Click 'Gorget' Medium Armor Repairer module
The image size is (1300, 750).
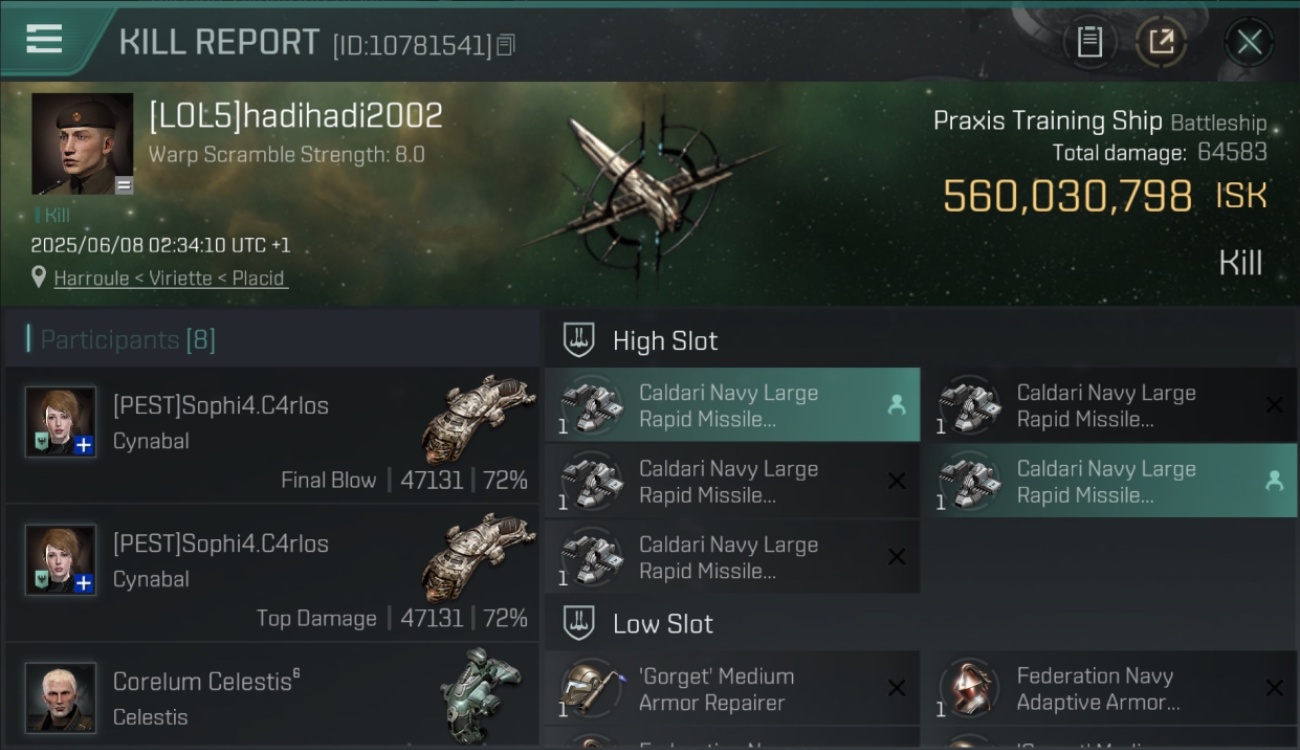pyautogui.click(x=732, y=688)
